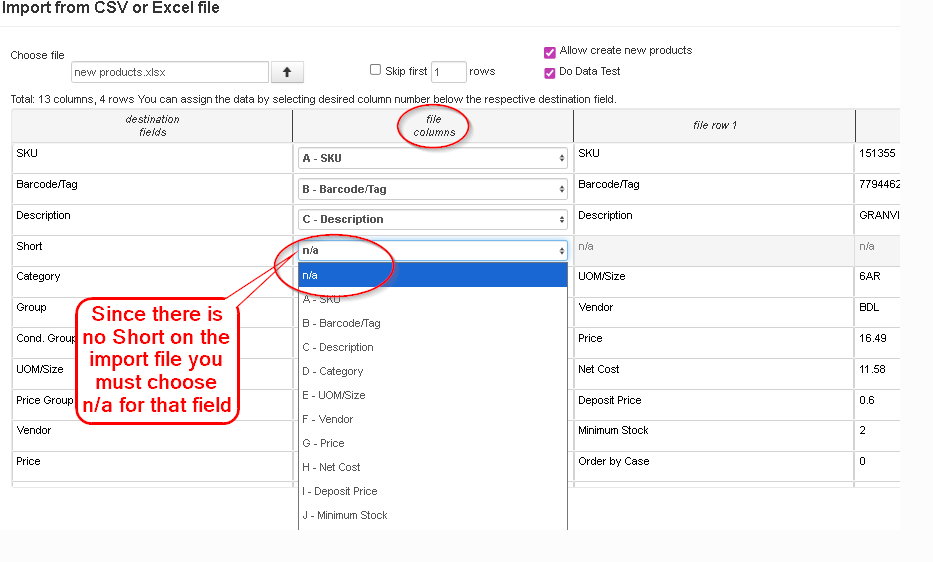
Task: Select the highlighted n/a option
Action: coord(433,275)
